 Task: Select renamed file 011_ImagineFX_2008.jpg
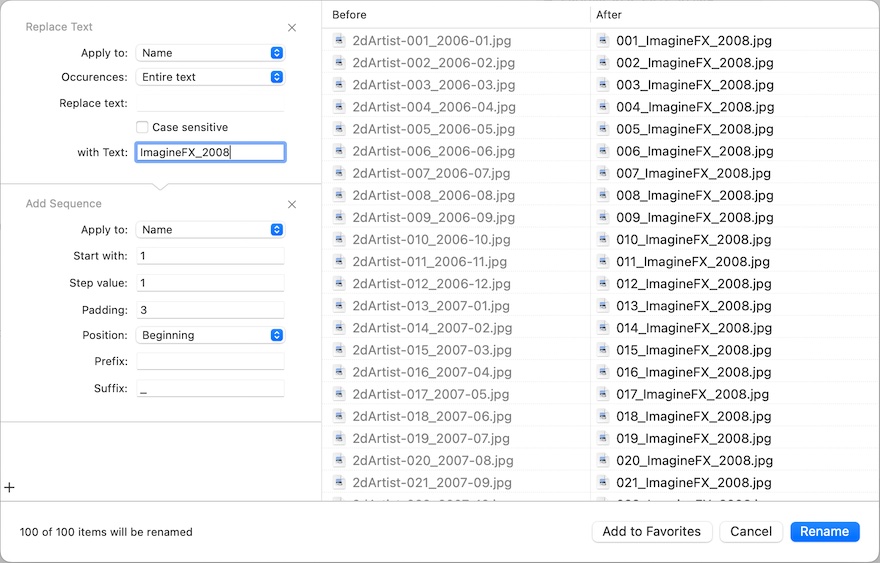pyautogui.click(x=693, y=261)
